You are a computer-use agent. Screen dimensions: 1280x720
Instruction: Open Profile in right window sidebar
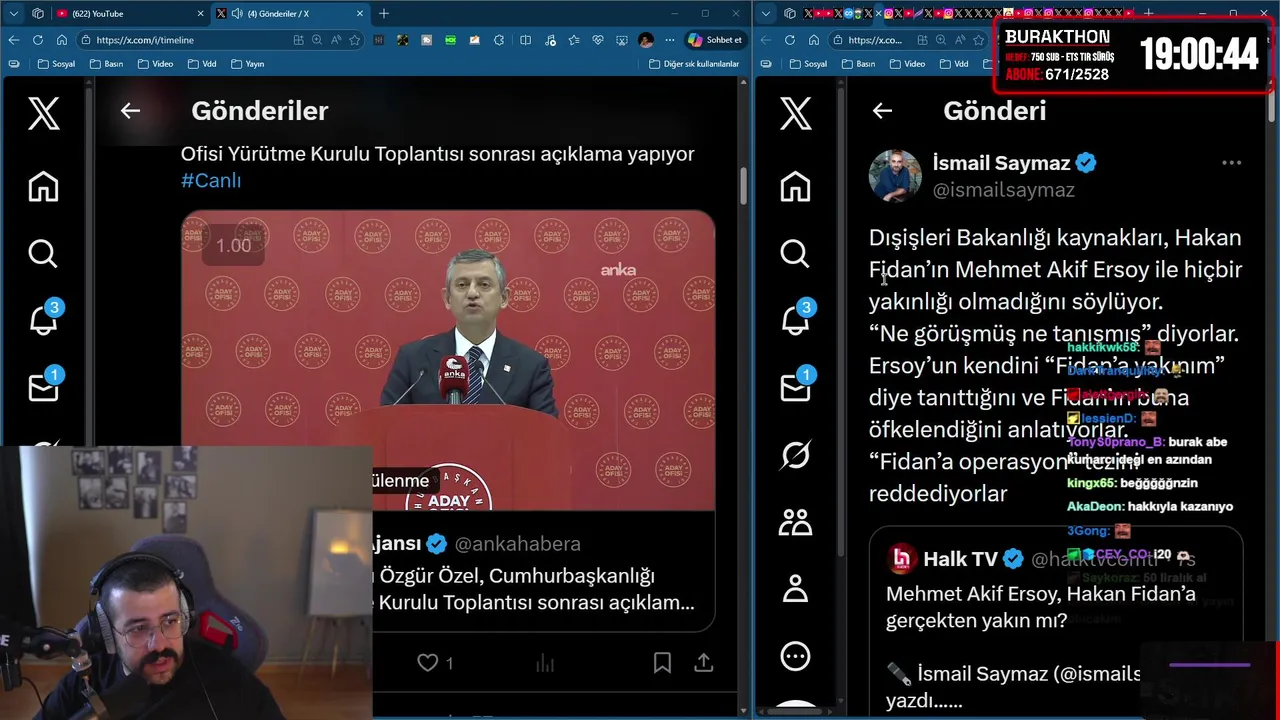pos(795,589)
